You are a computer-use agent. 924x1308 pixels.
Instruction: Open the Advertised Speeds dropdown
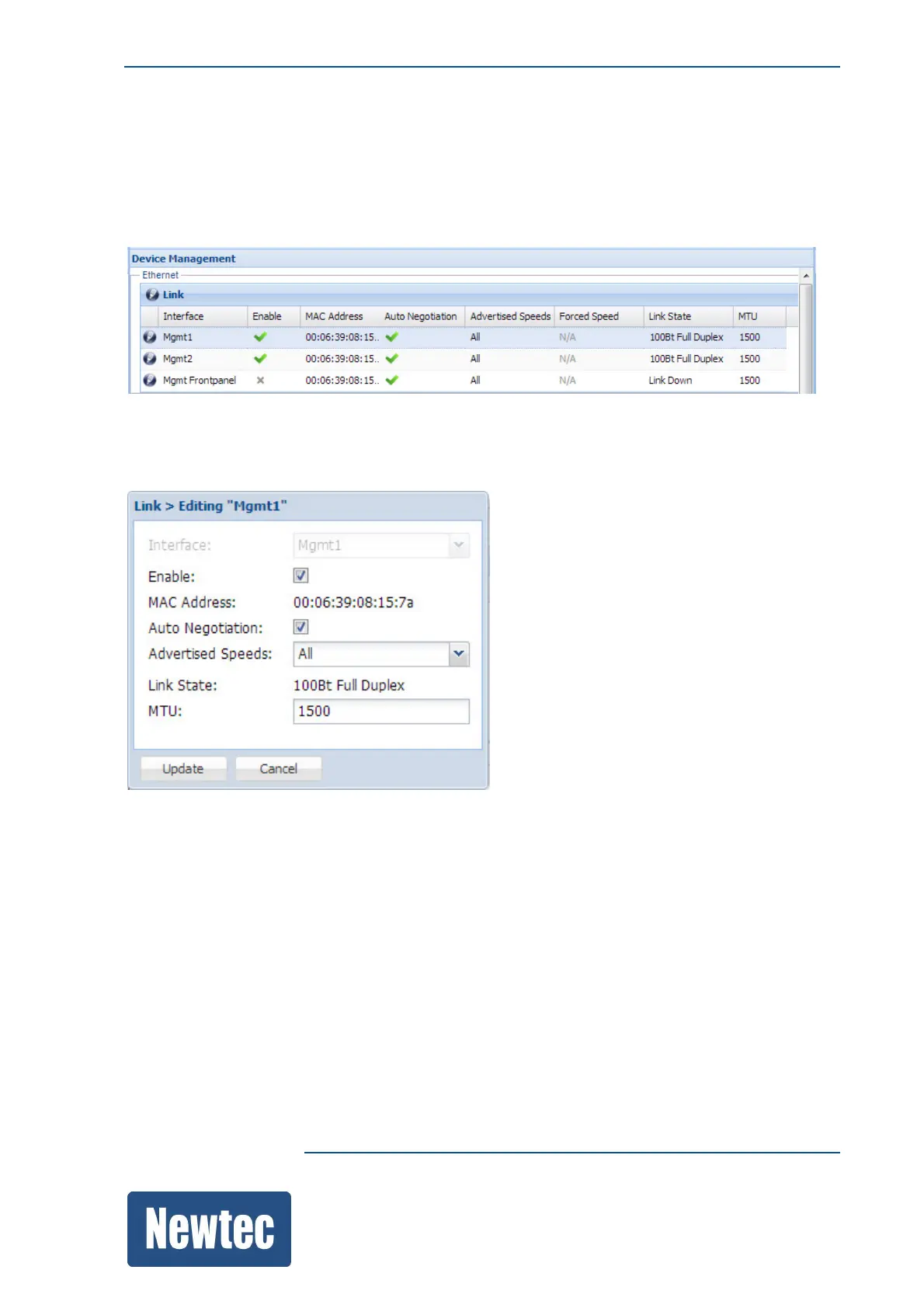(x=459, y=654)
